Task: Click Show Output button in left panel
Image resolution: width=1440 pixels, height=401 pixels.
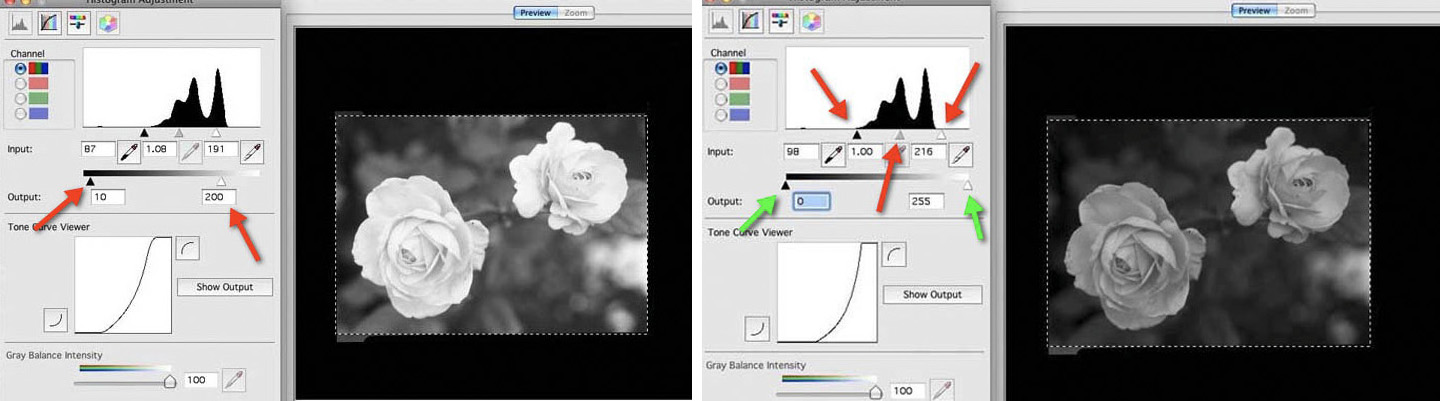Action: (x=225, y=287)
